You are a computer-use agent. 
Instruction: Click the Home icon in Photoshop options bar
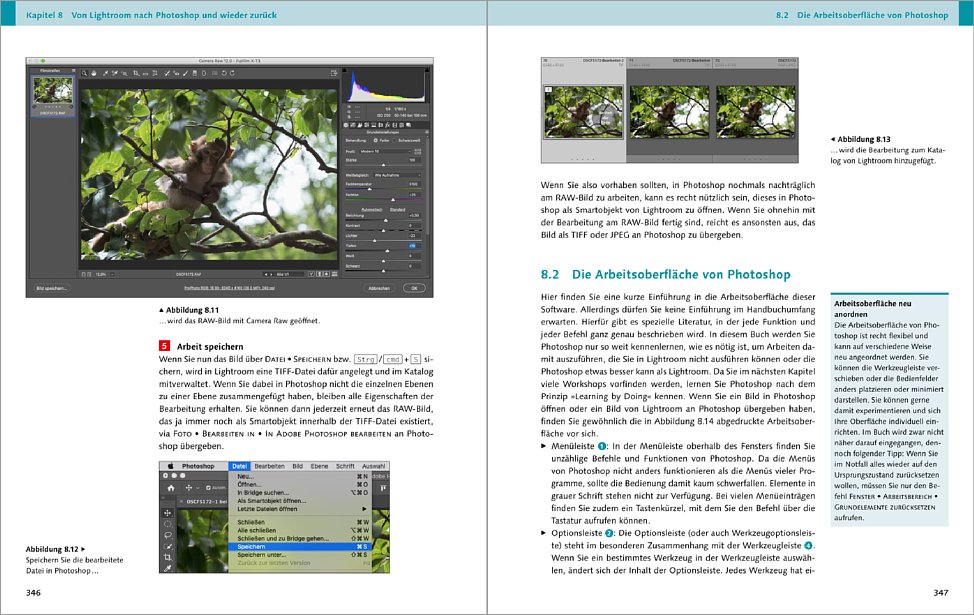(x=171, y=488)
